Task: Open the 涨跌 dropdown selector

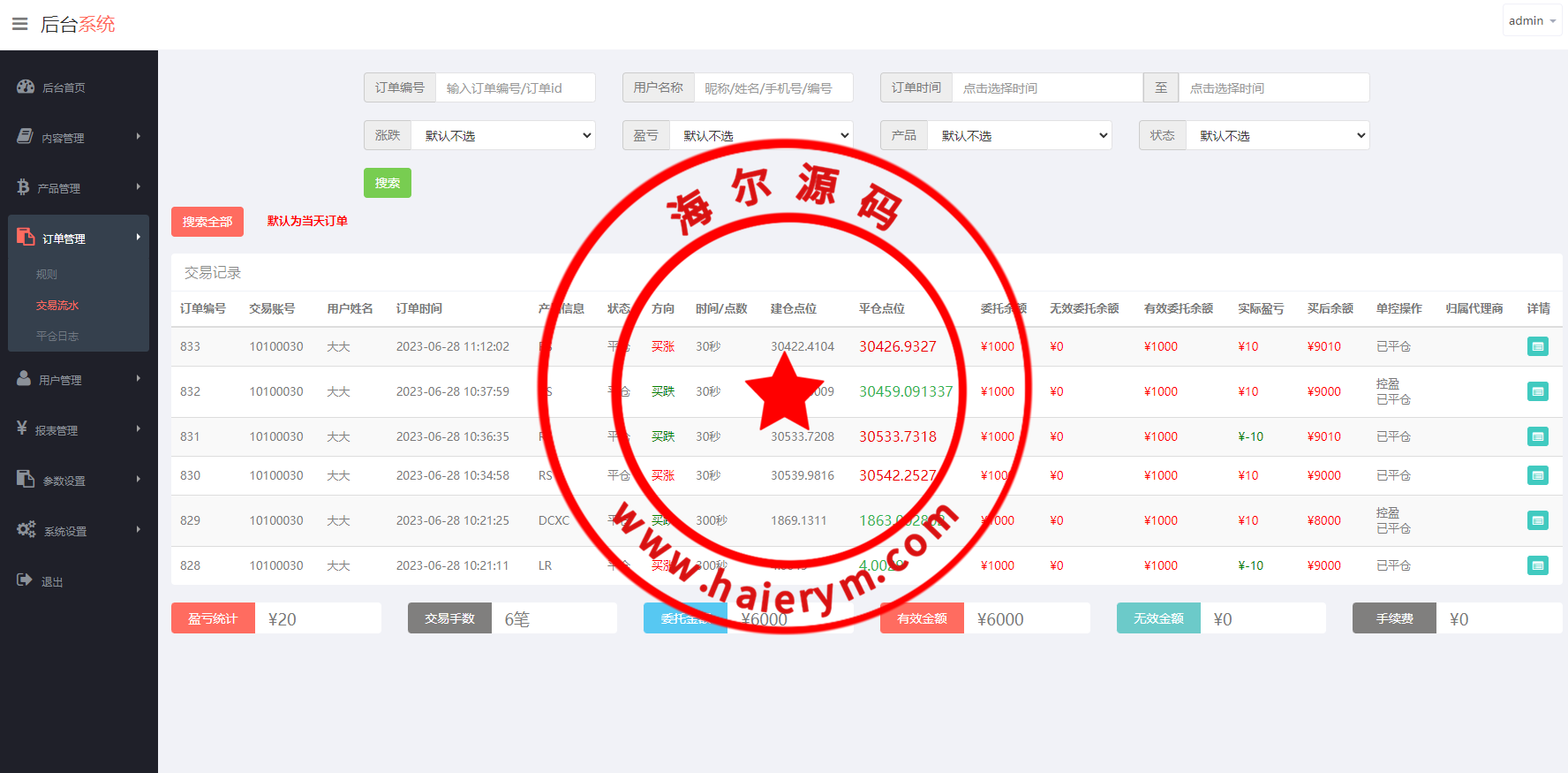Action: [503, 135]
